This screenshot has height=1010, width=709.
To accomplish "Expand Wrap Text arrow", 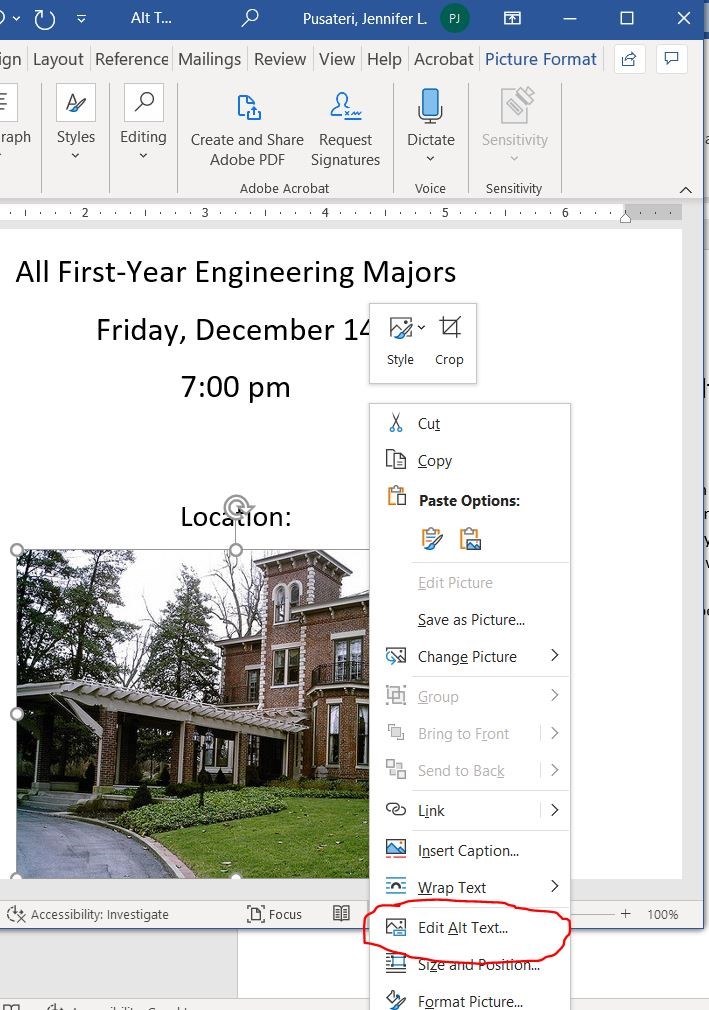I will 554,886.
